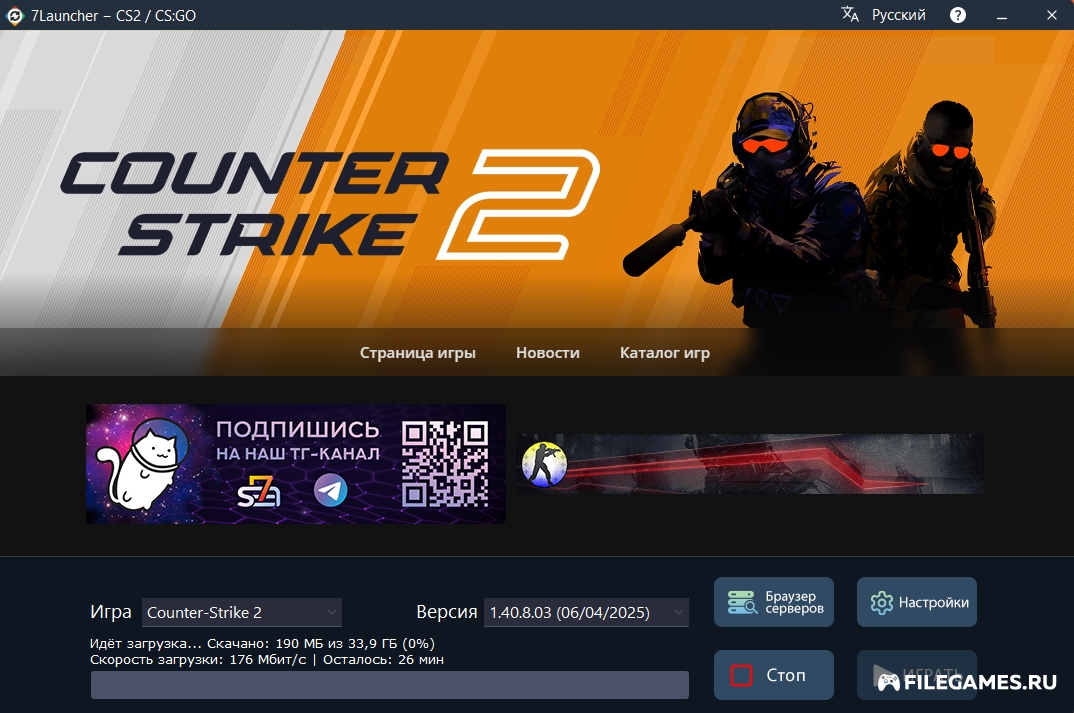This screenshot has height=713, width=1074.
Task: Click the Telegram paper plane icon
Action: pyautogui.click(x=330, y=490)
